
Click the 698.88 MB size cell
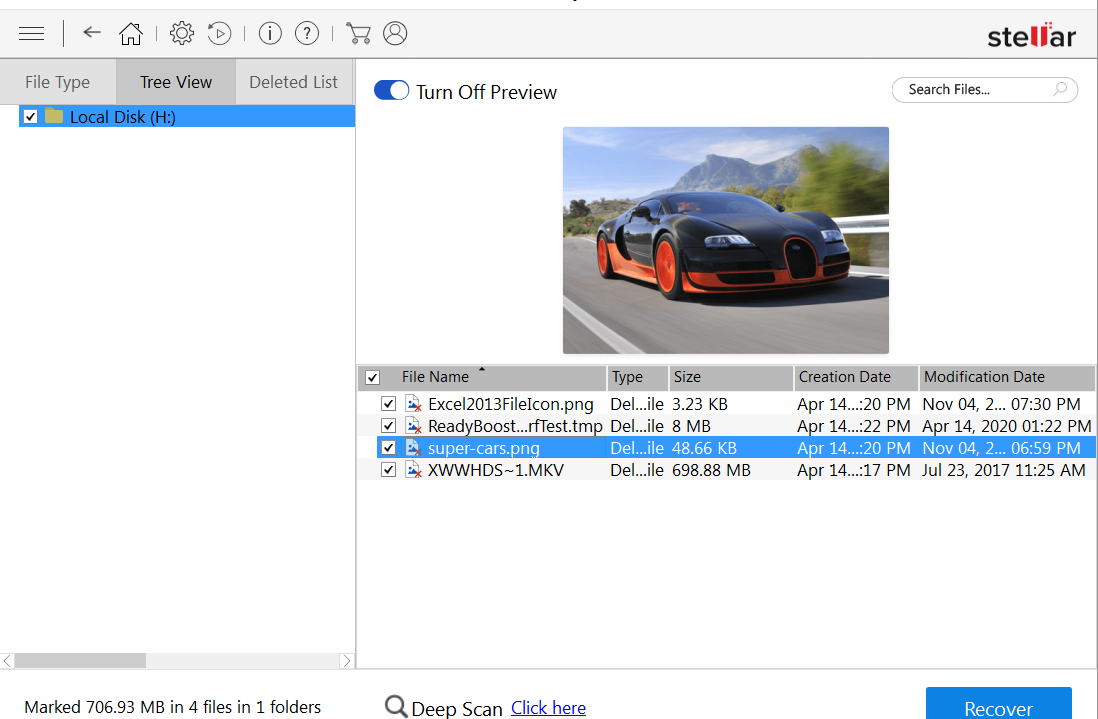711,470
